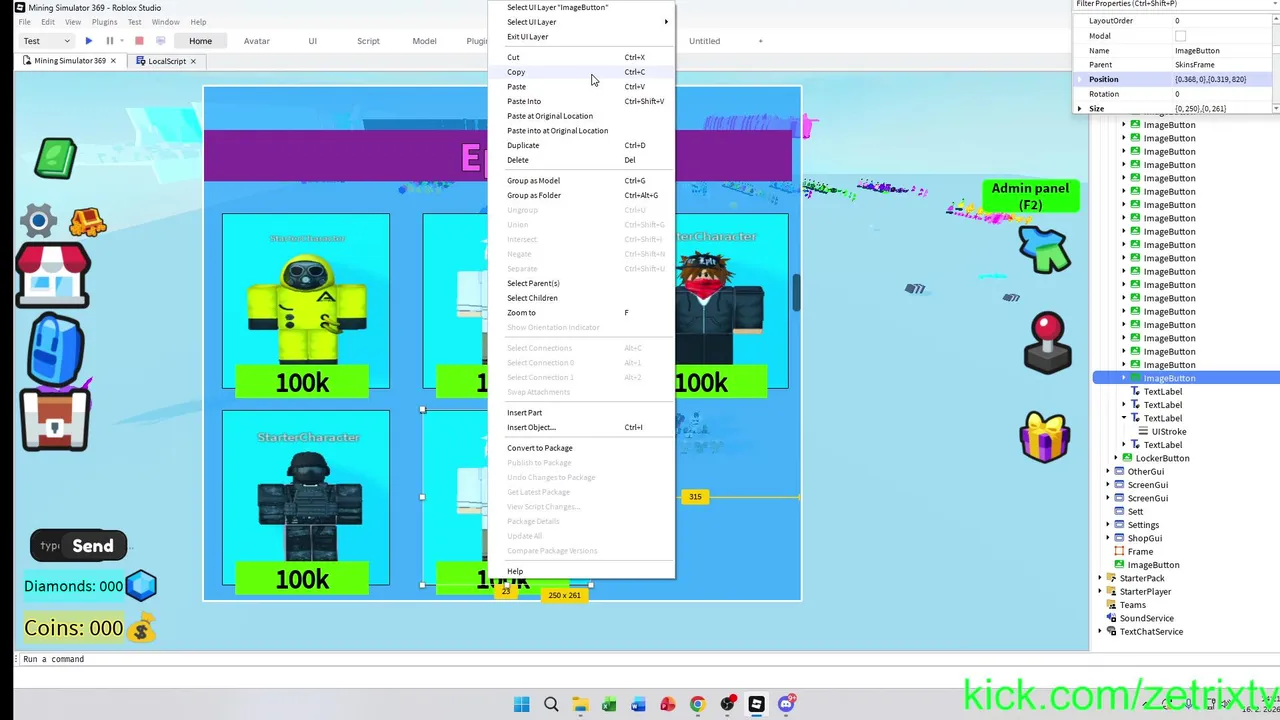The image size is (1280, 720).
Task: Open the shop storefront icon
Action: (53, 274)
